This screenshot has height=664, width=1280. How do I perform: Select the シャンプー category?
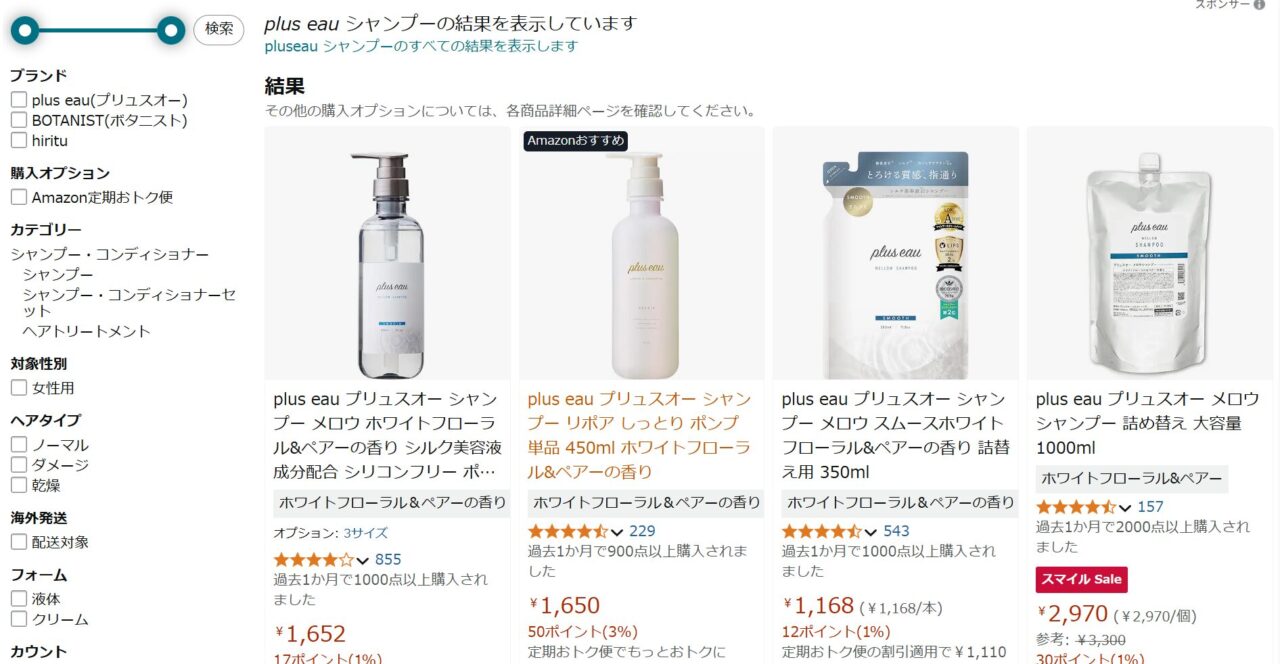point(58,274)
